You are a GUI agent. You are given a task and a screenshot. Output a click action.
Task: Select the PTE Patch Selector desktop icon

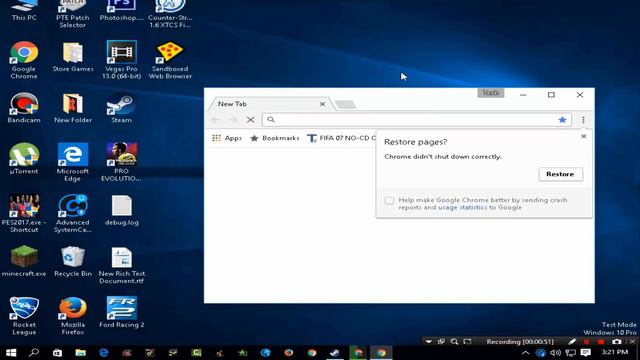click(x=73, y=14)
